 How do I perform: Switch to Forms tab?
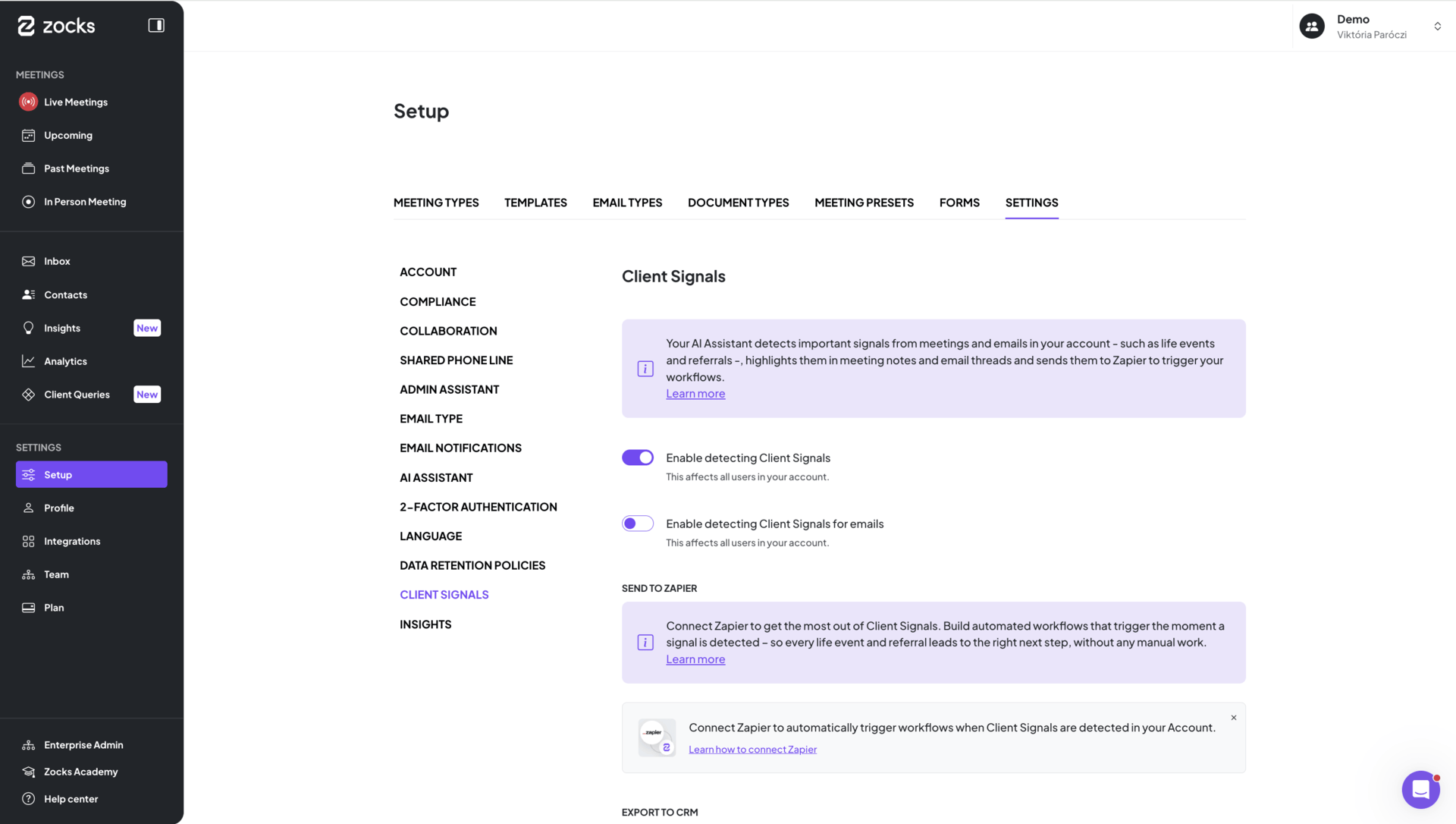(959, 203)
